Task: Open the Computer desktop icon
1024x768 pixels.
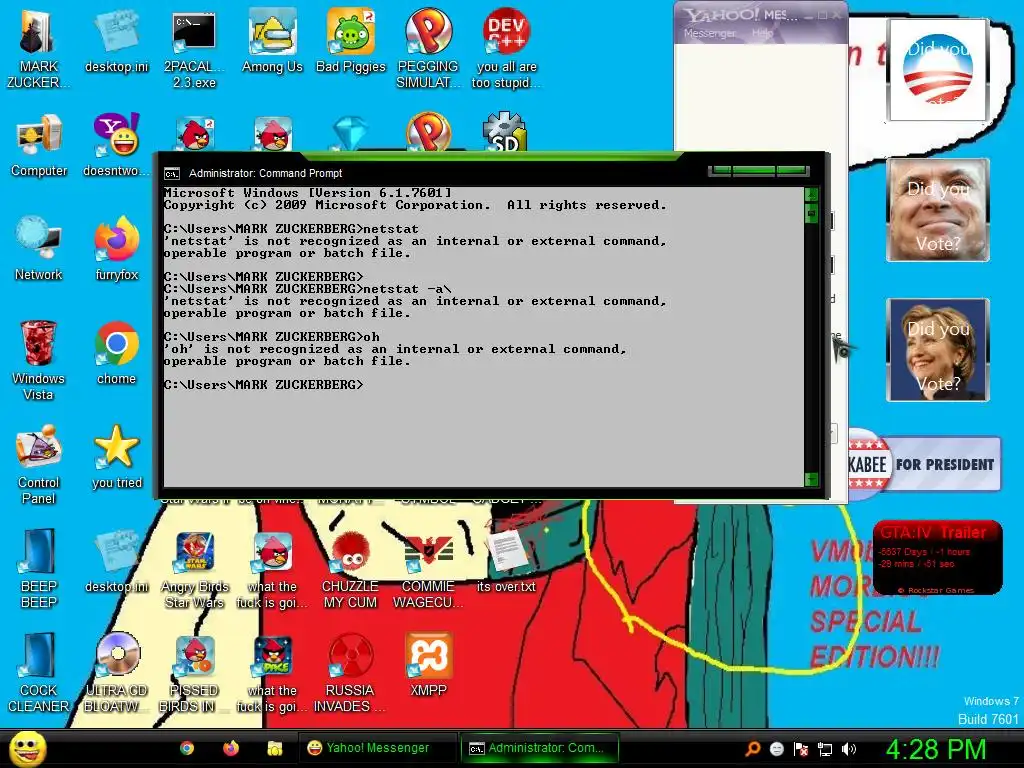Action: 39,145
